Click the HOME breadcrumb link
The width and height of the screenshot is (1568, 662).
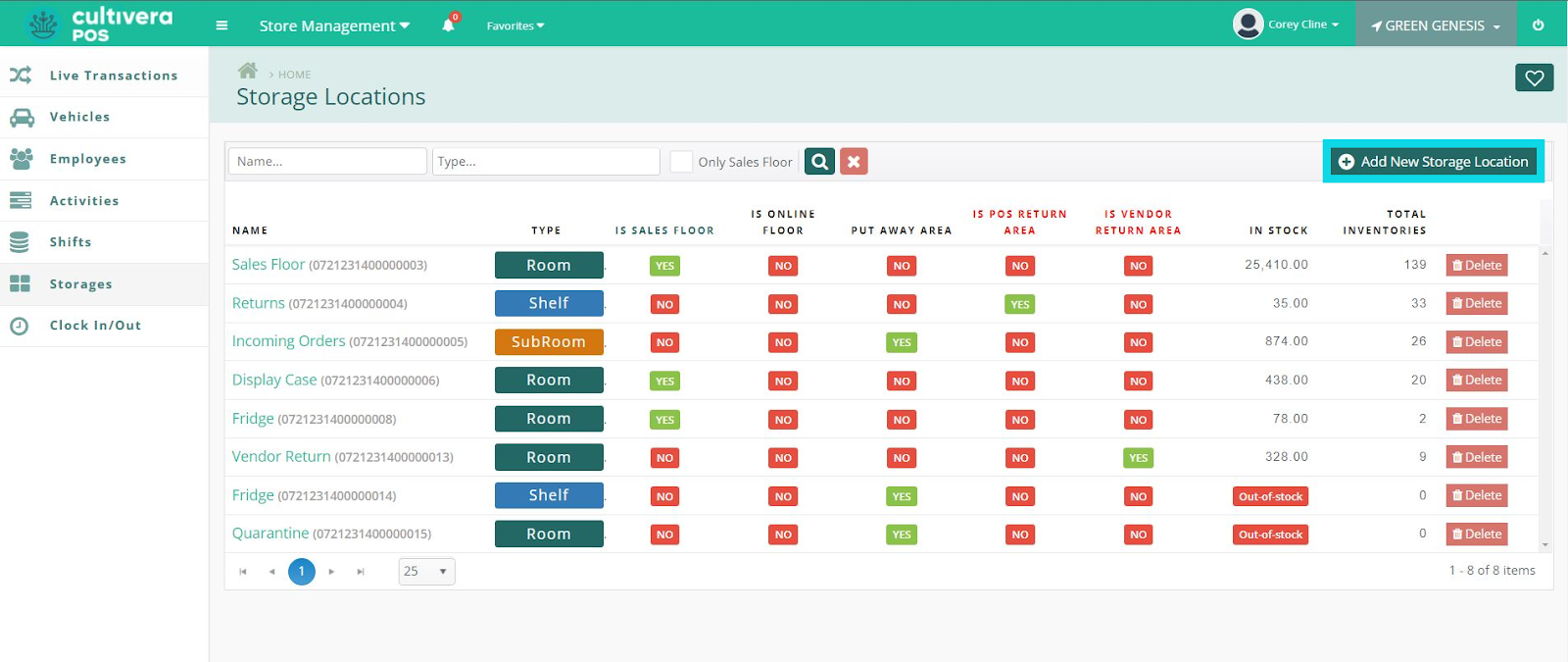(x=294, y=75)
